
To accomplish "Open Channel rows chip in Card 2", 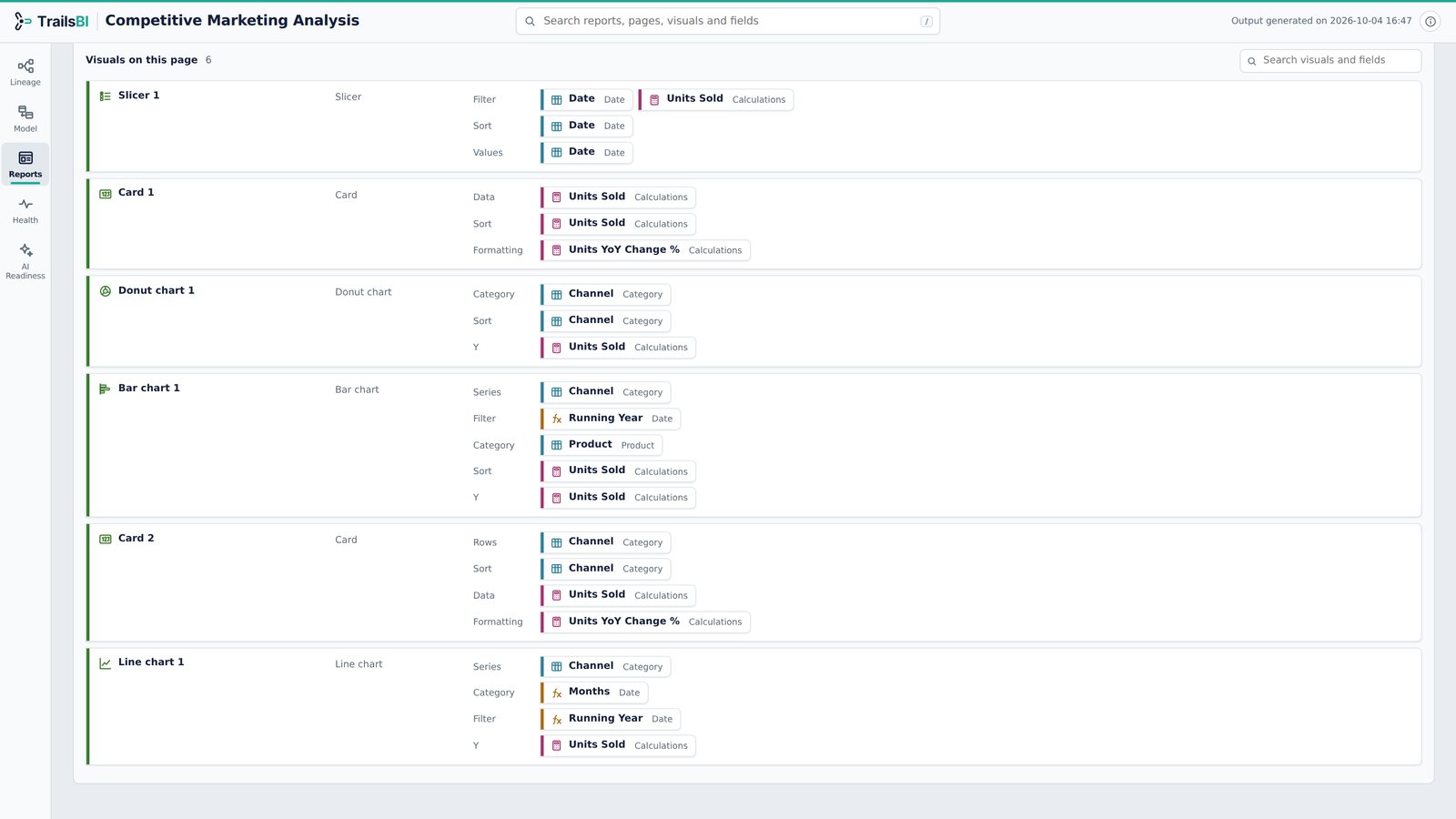I will (x=606, y=542).
